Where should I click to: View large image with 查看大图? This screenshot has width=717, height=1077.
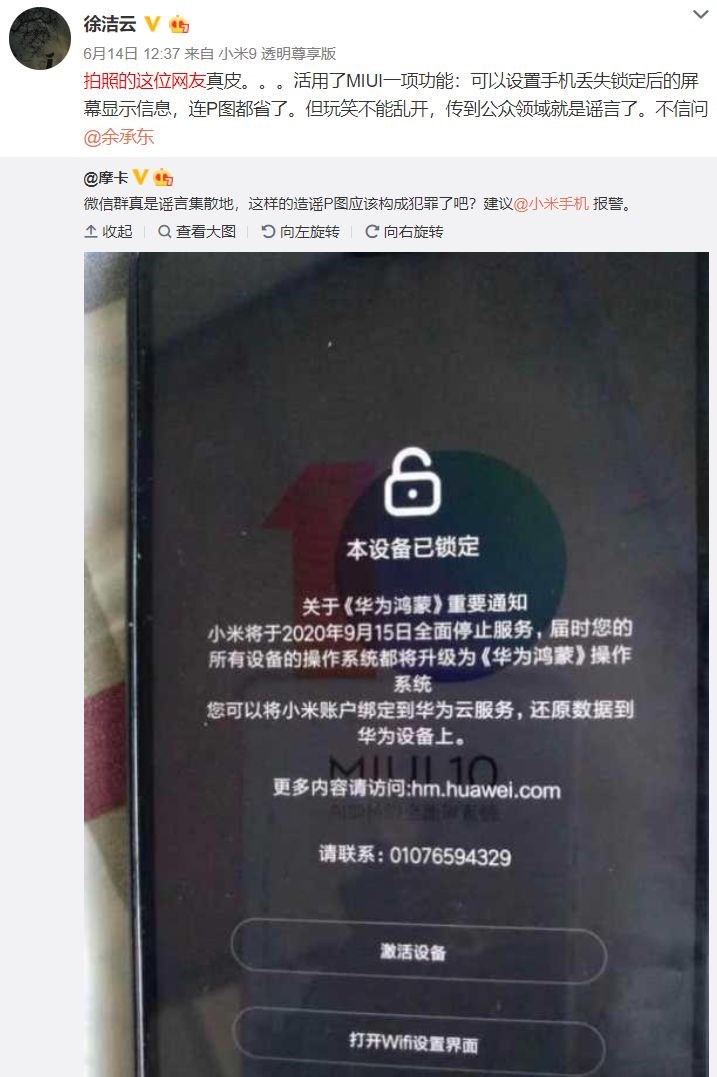197,231
